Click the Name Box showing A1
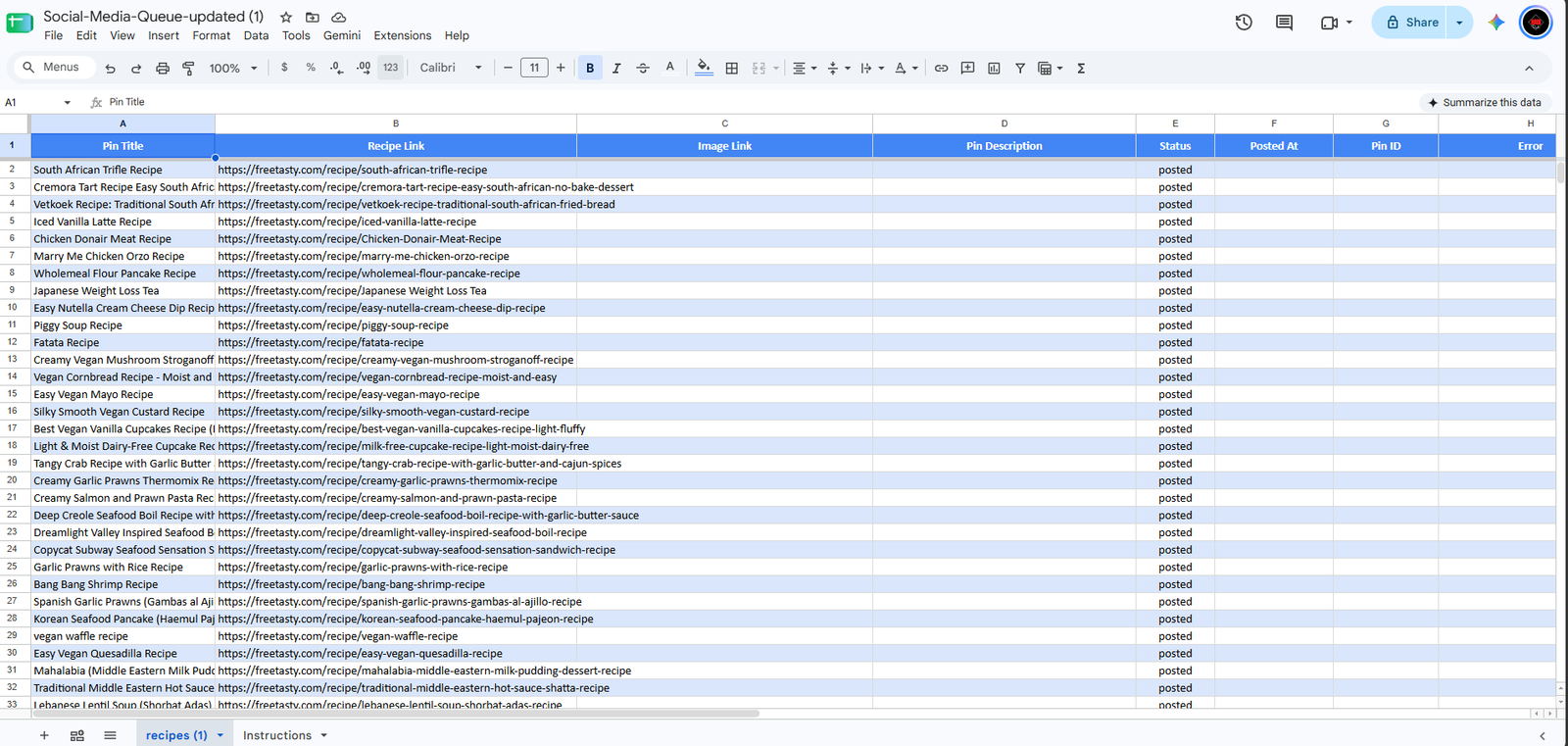This screenshot has height=746, width=1568. click(37, 102)
